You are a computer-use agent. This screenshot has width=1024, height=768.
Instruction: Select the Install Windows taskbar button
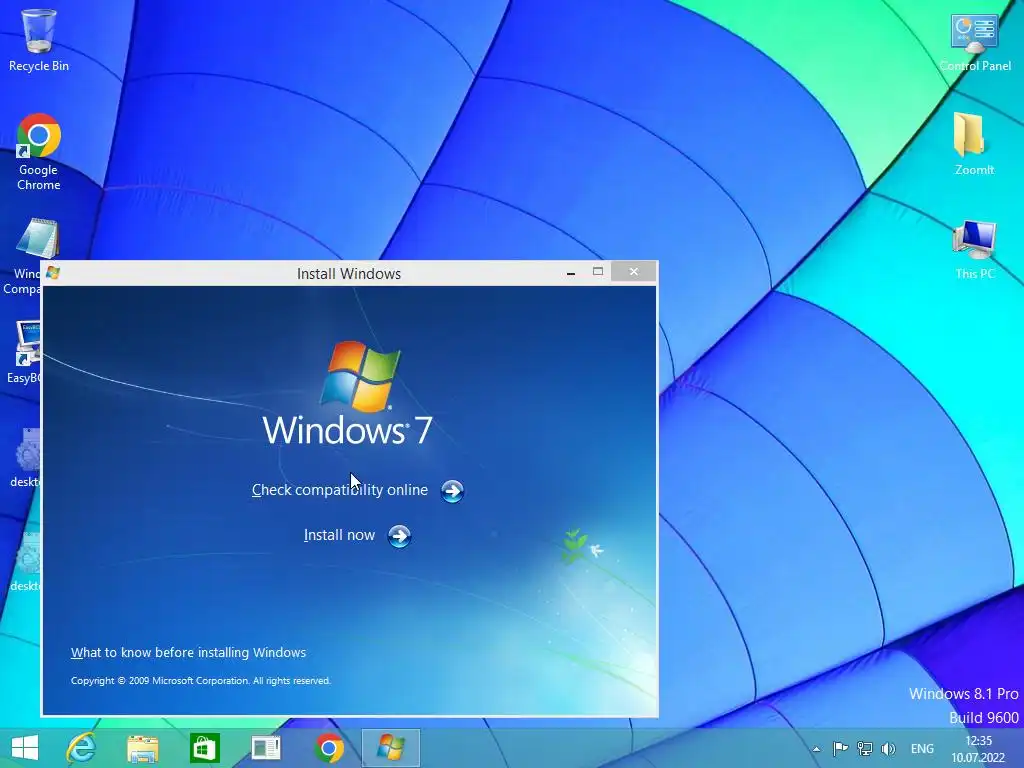tap(391, 748)
